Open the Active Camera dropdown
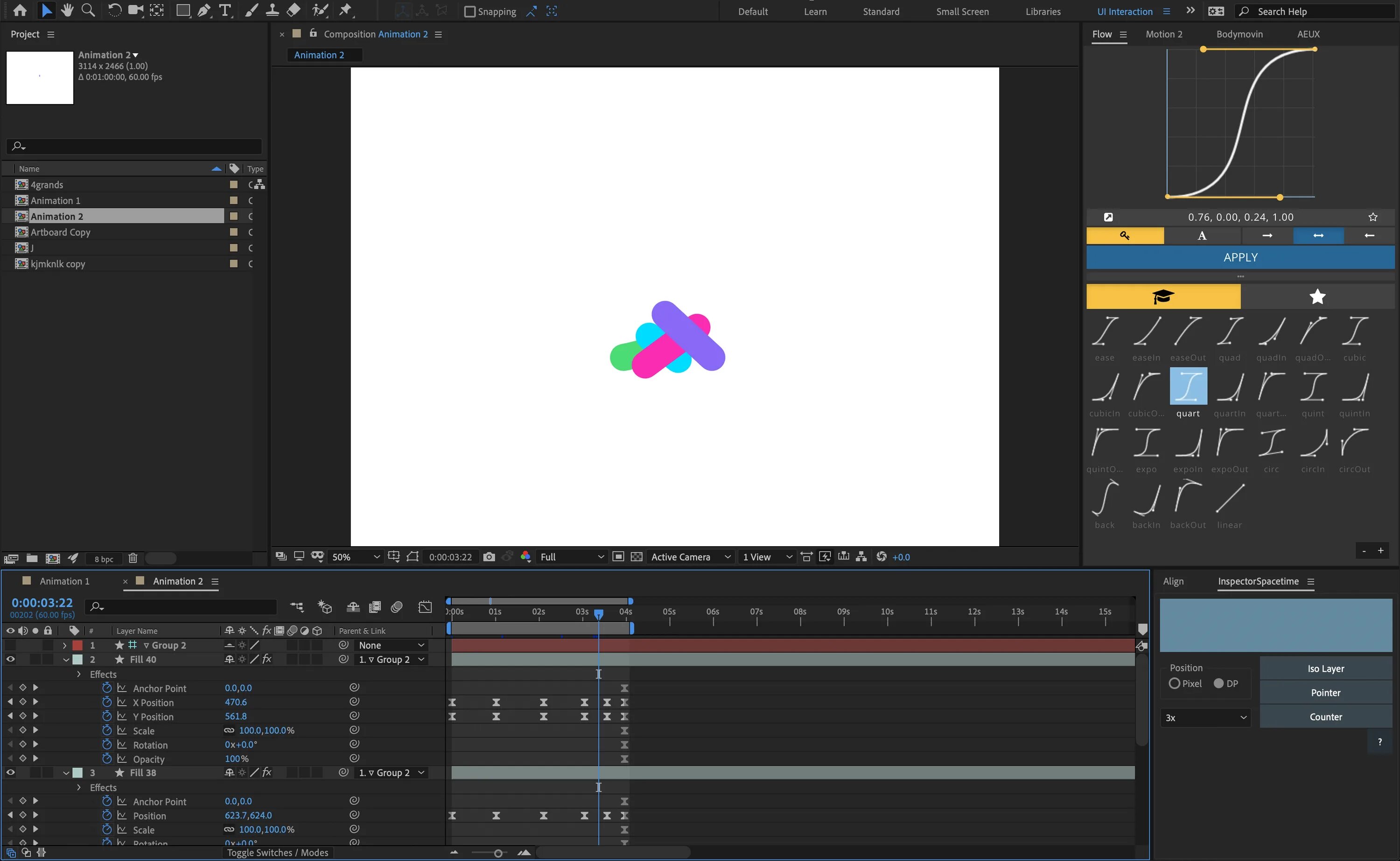Screen dimensions: 1400x861 click(x=691, y=557)
